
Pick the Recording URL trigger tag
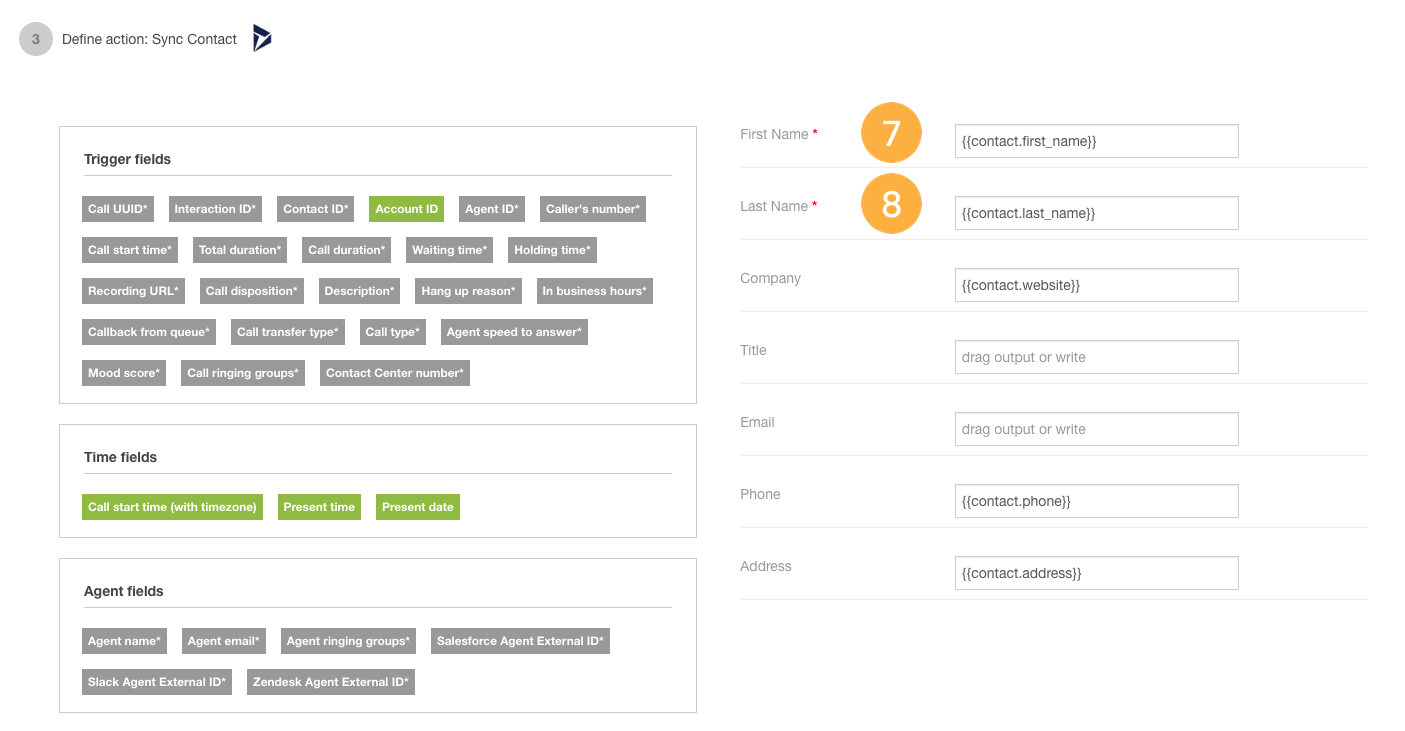click(134, 291)
